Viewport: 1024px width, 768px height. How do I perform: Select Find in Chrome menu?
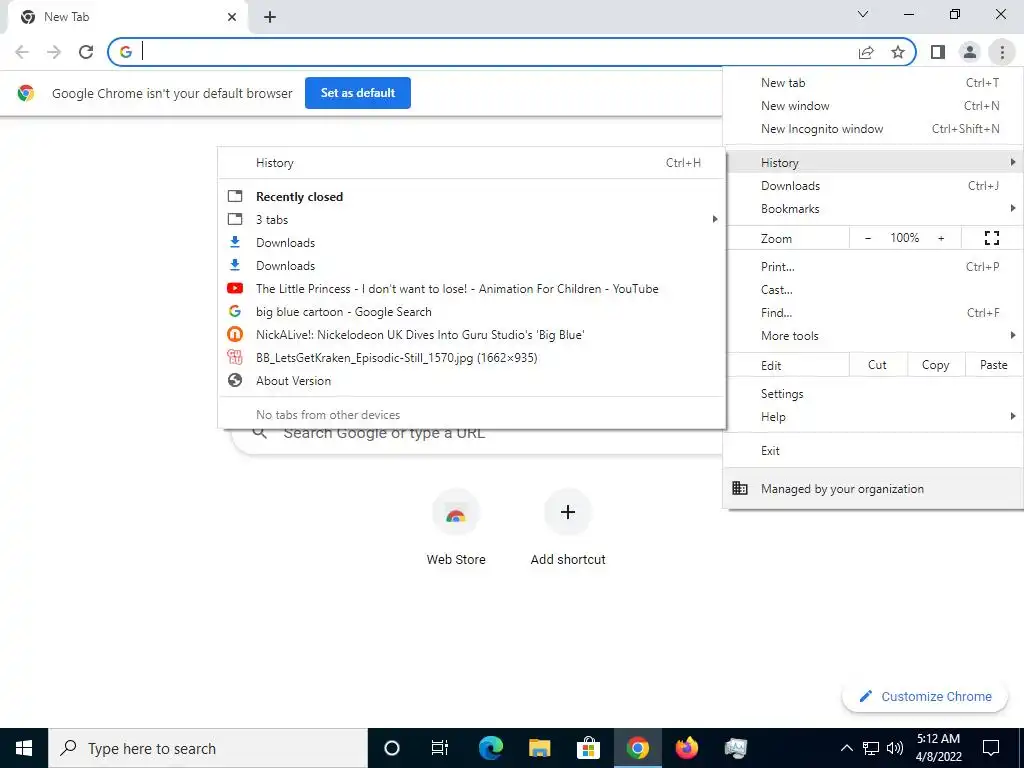point(873,313)
